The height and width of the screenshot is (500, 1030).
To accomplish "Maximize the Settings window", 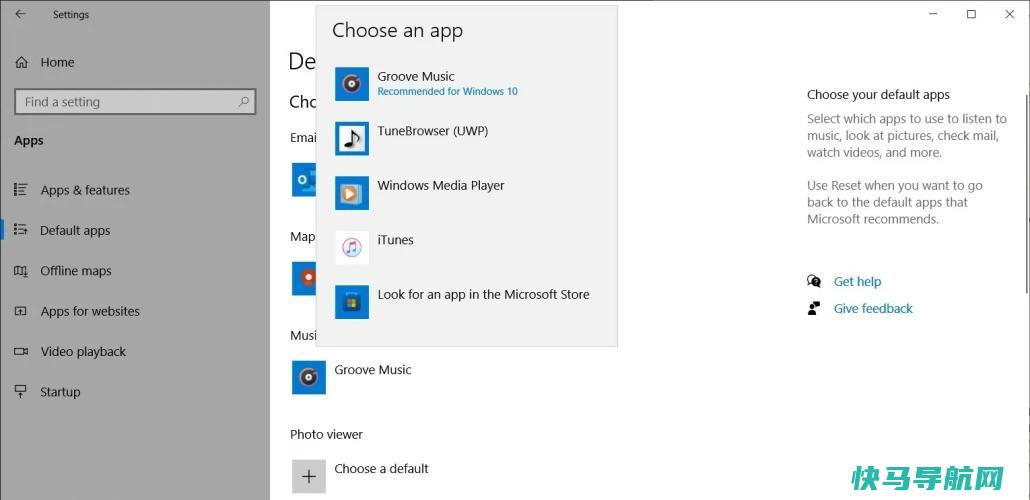I will pyautogui.click(x=971, y=14).
